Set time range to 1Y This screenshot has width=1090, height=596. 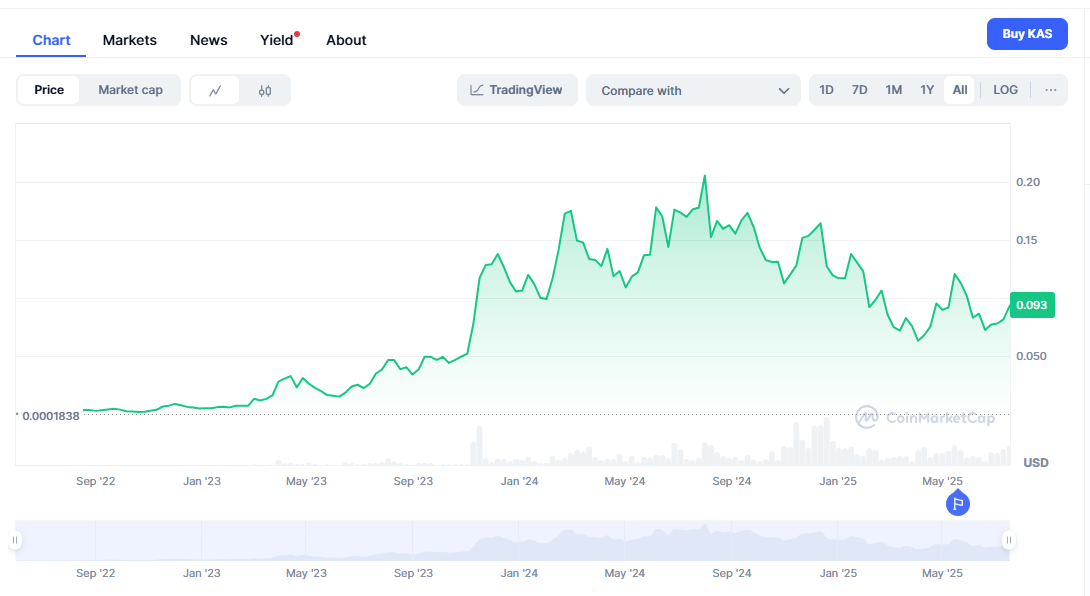[x=927, y=90]
